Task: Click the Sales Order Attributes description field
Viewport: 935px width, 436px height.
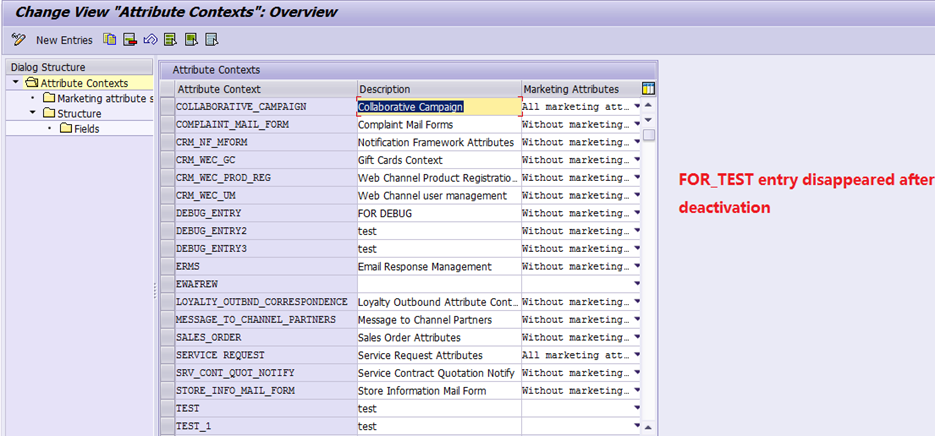Action: [x=439, y=338]
